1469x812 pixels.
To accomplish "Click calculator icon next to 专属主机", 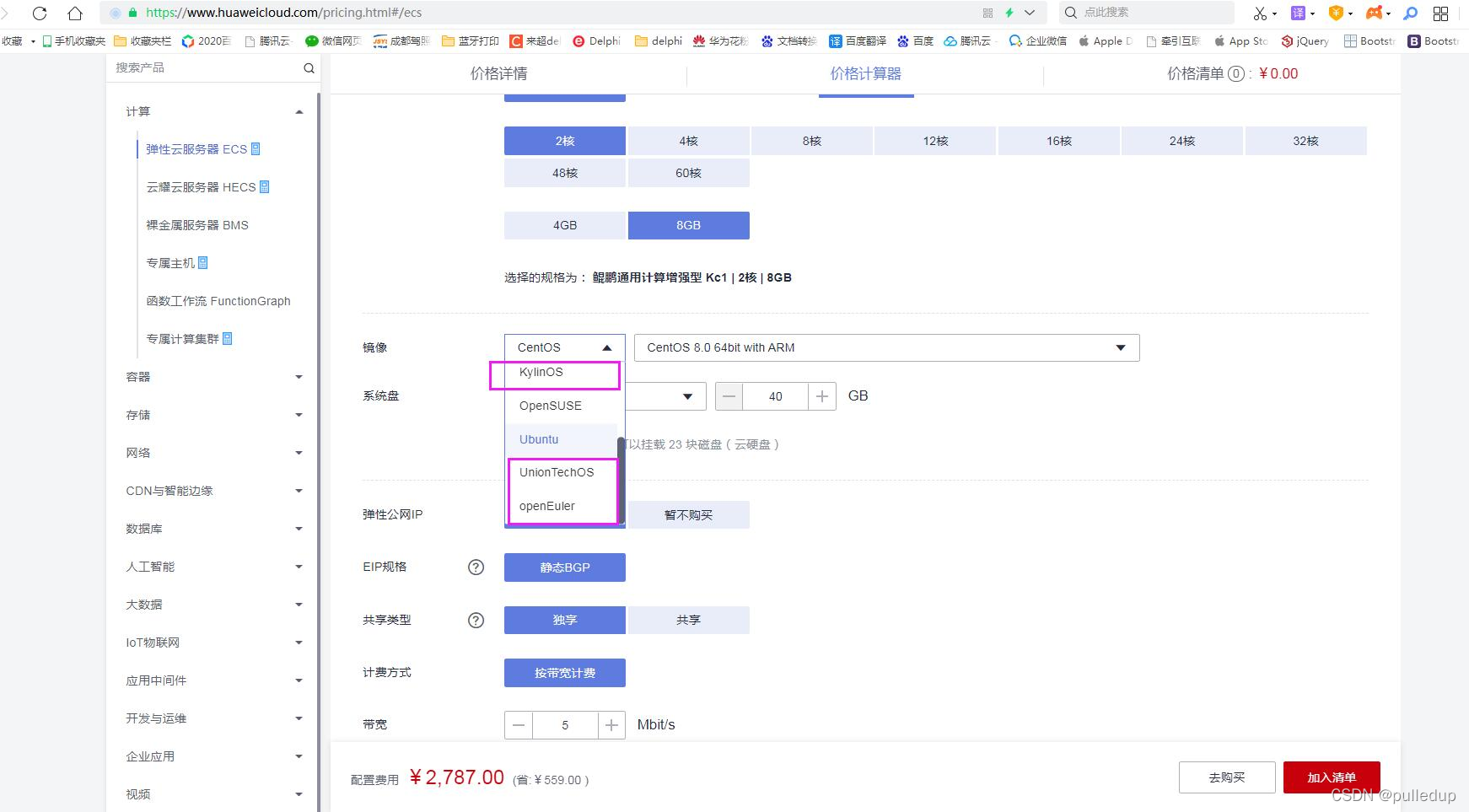I will point(202,263).
